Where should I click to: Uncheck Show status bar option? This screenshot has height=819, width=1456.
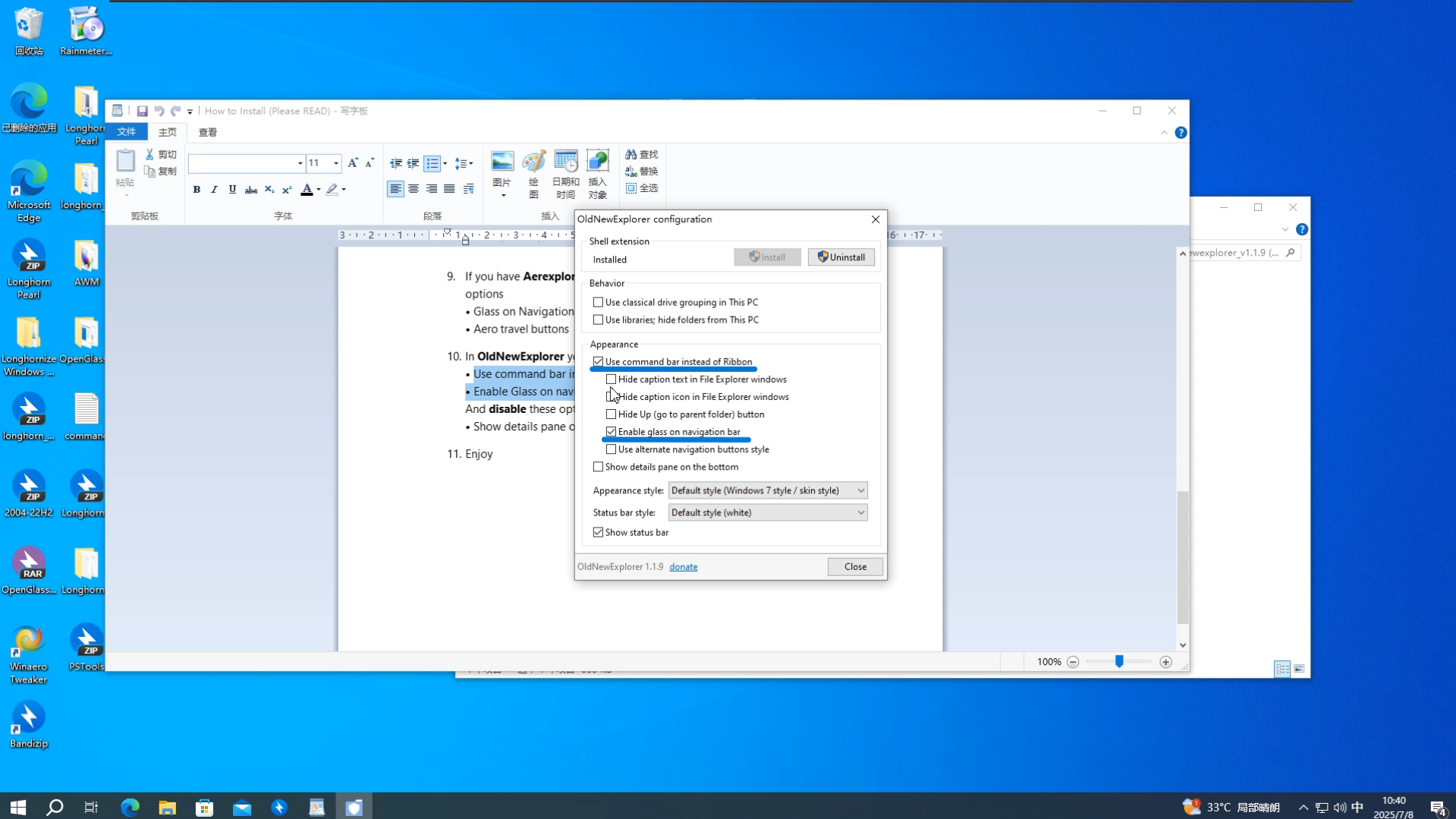click(599, 532)
